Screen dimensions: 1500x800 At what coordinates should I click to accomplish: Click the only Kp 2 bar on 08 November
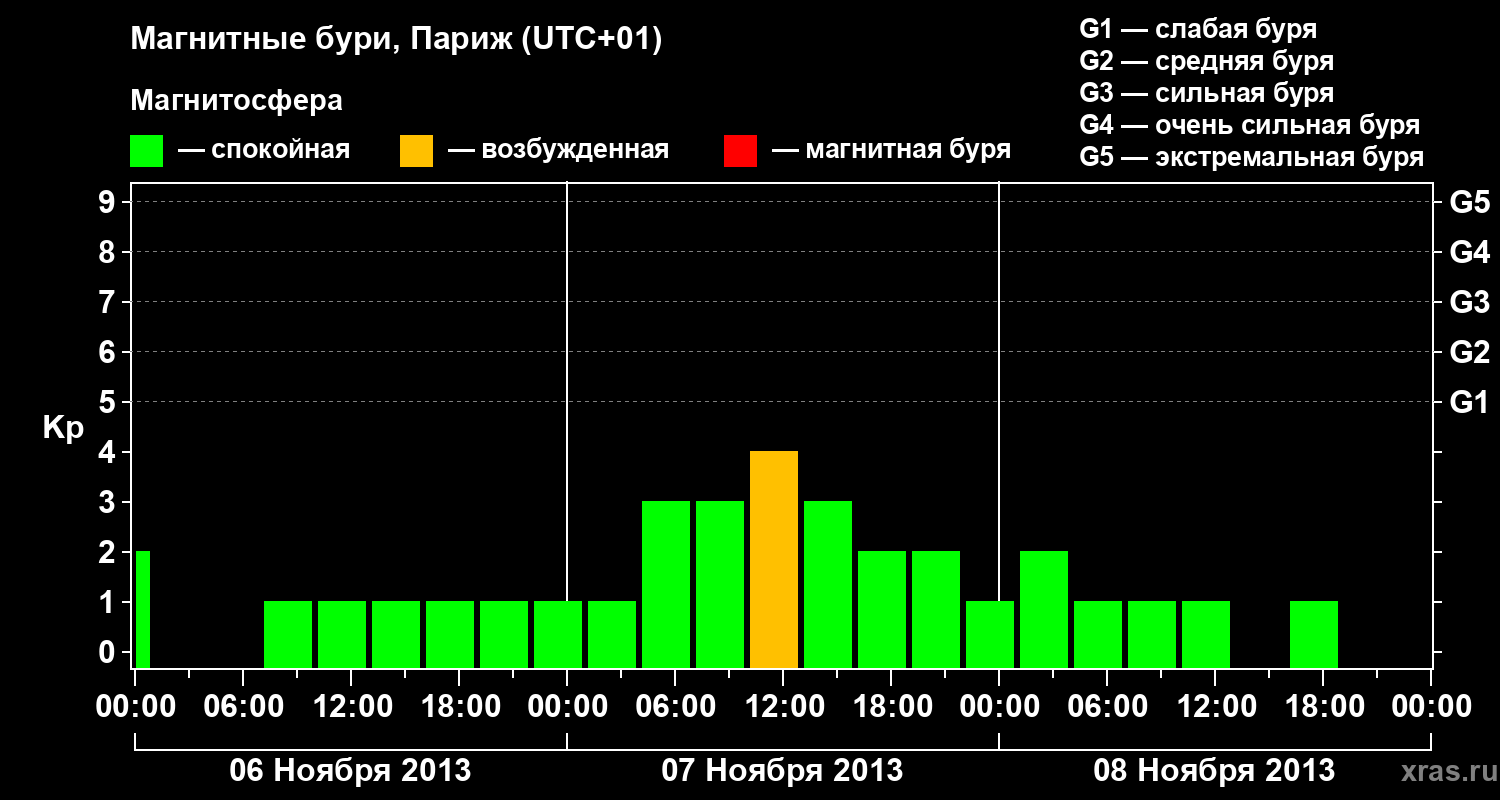1044,610
